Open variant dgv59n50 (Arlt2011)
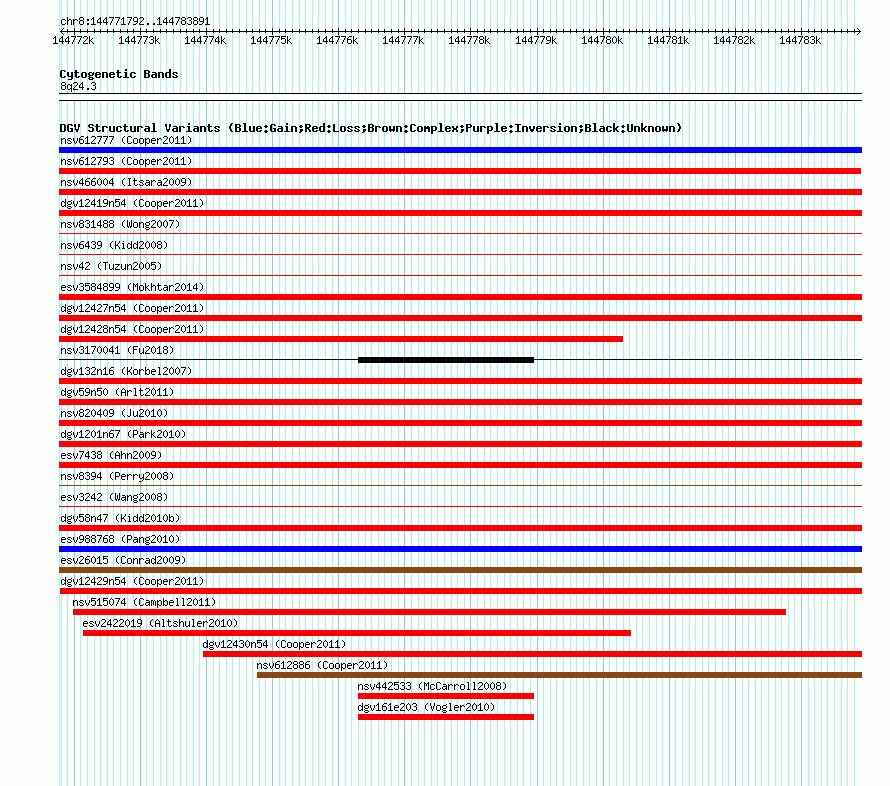The image size is (890, 786). [x=117, y=392]
